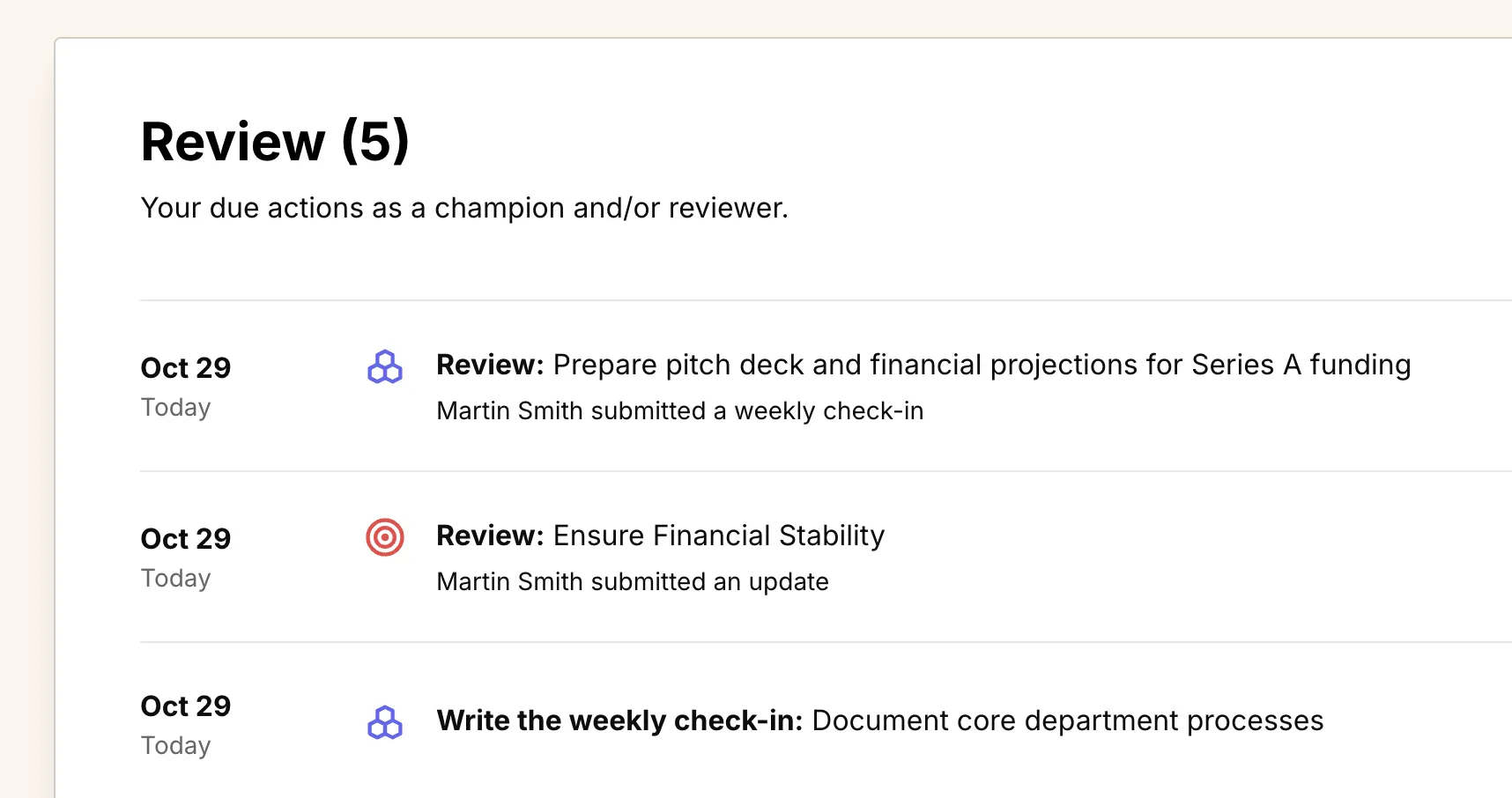Click the Today label under the second Oct 29 date

pos(175,578)
